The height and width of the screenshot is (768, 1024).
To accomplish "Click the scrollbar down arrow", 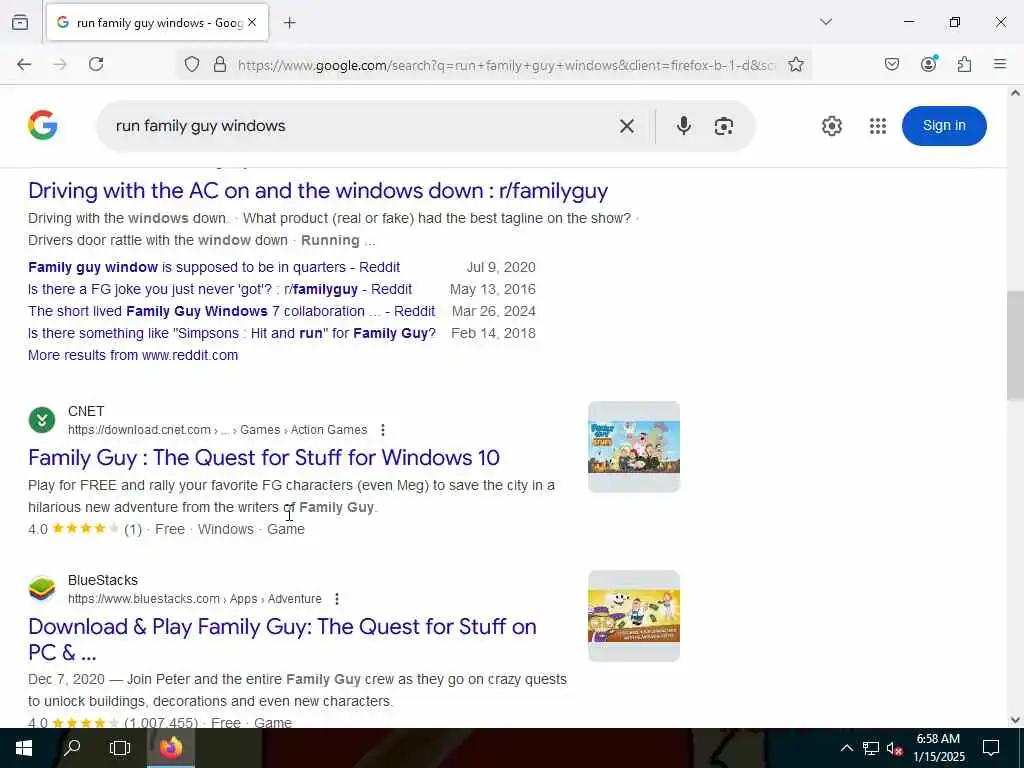I will 1015,720.
